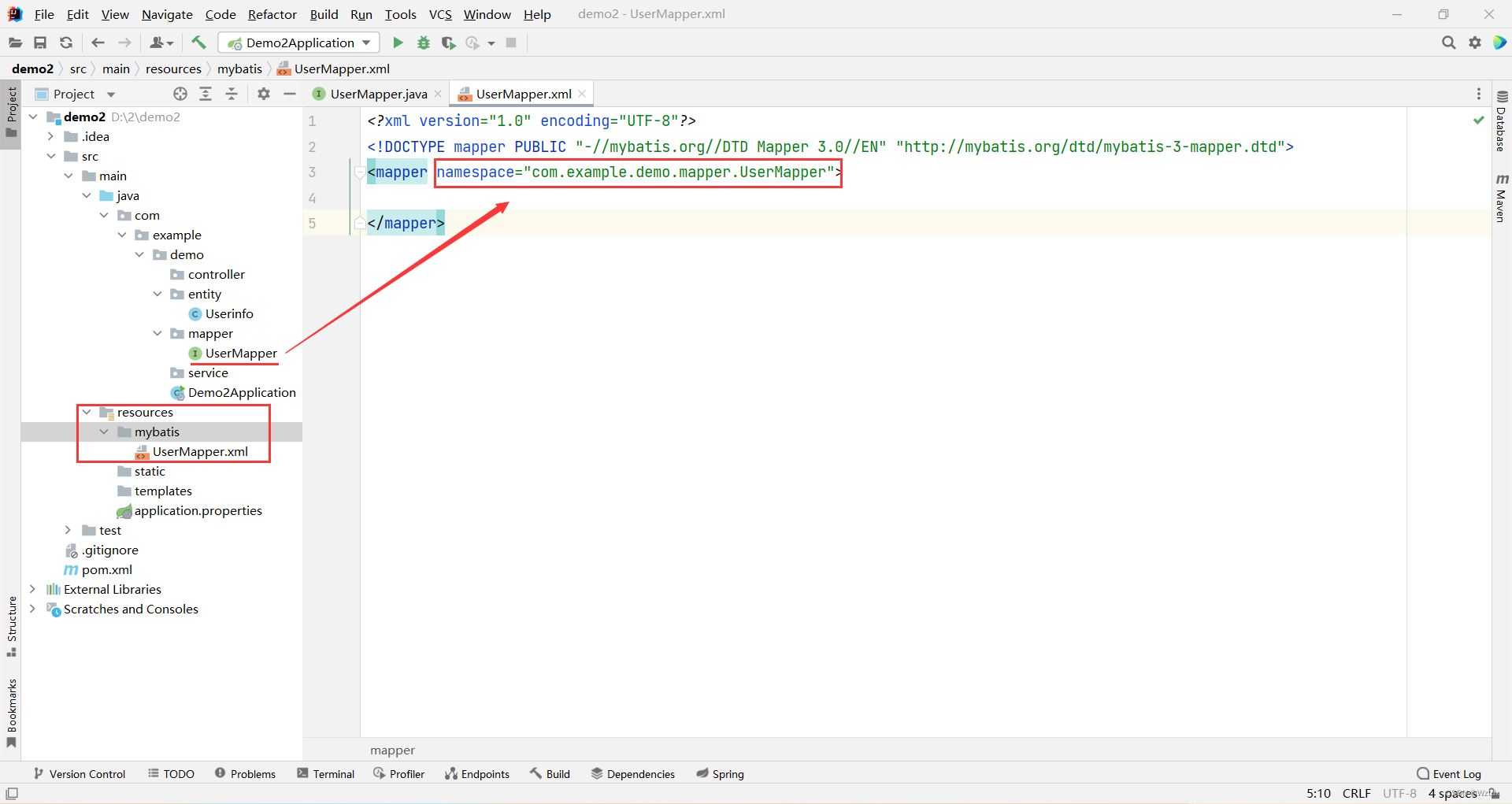1512x804 pixels.
Task: Click the green inspection checkmark indicator
Action: coord(1478,120)
